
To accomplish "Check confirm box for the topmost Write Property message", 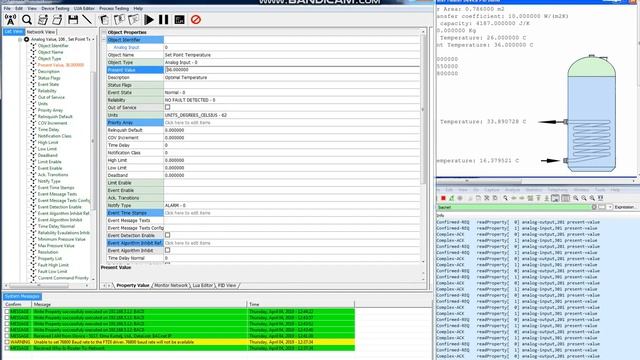I will tap(7, 311).
